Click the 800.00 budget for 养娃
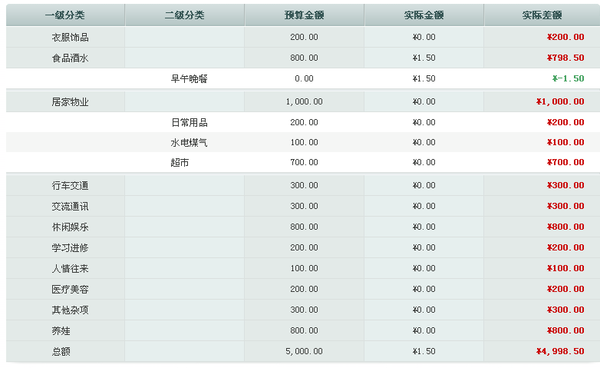This screenshot has width=600, height=368. point(304,331)
